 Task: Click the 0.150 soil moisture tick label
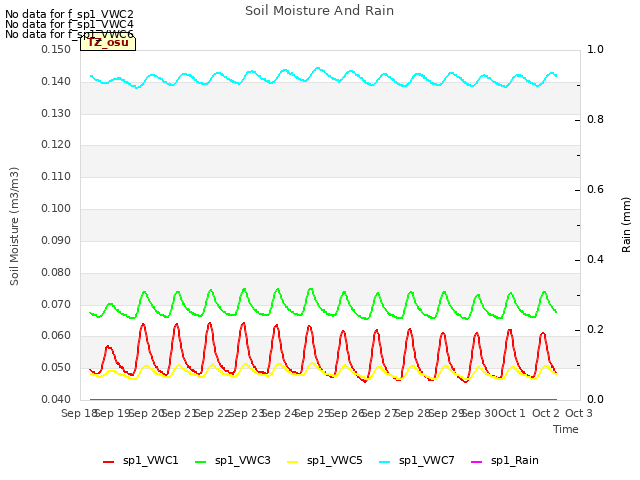(56, 50)
